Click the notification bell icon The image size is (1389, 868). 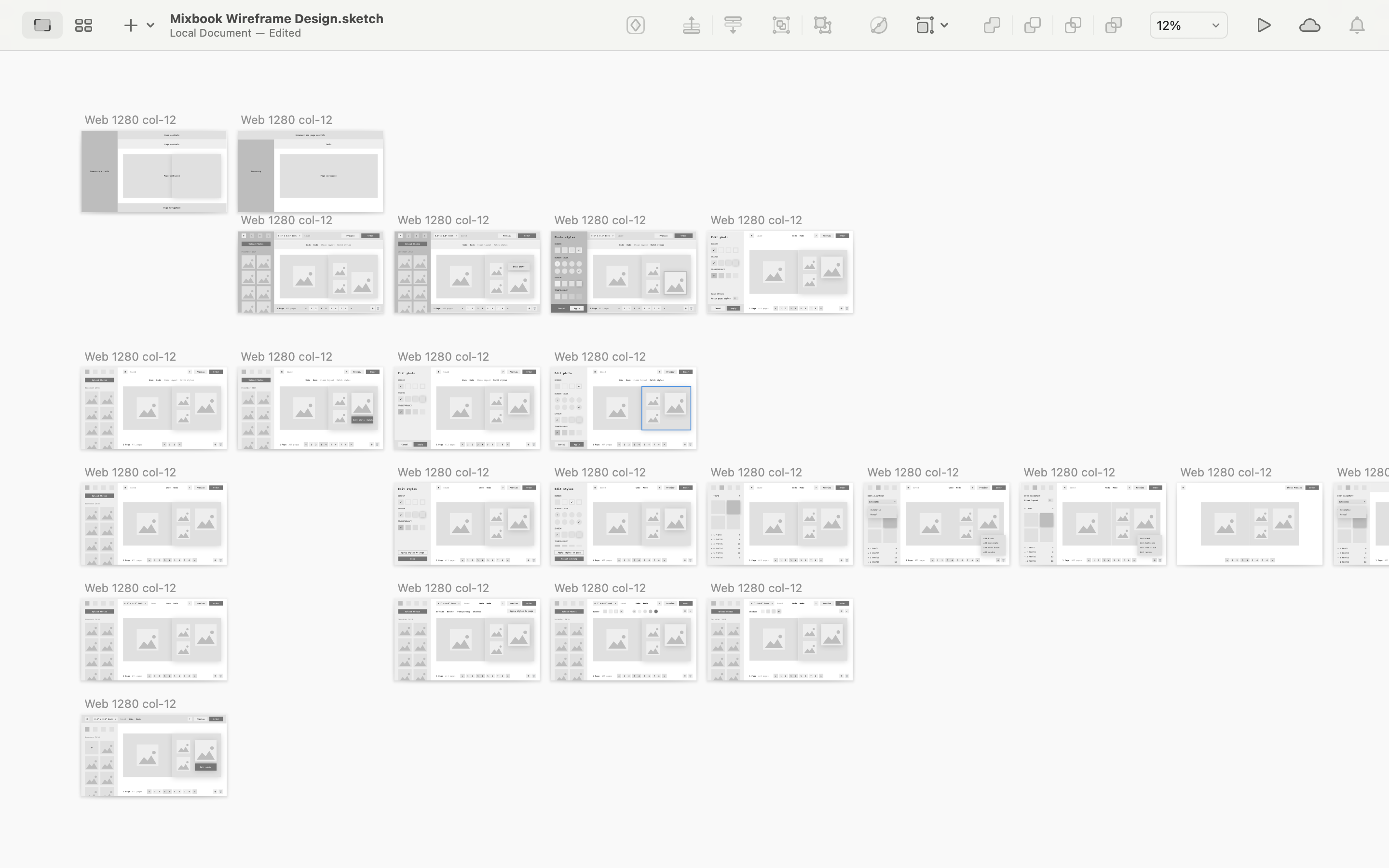pyautogui.click(x=1357, y=24)
